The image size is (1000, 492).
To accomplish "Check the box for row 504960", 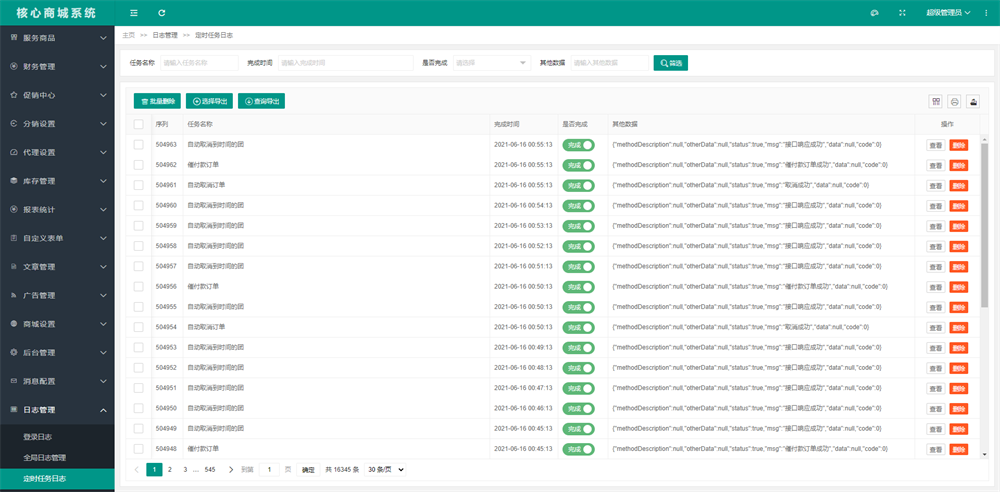I will 138,205.
